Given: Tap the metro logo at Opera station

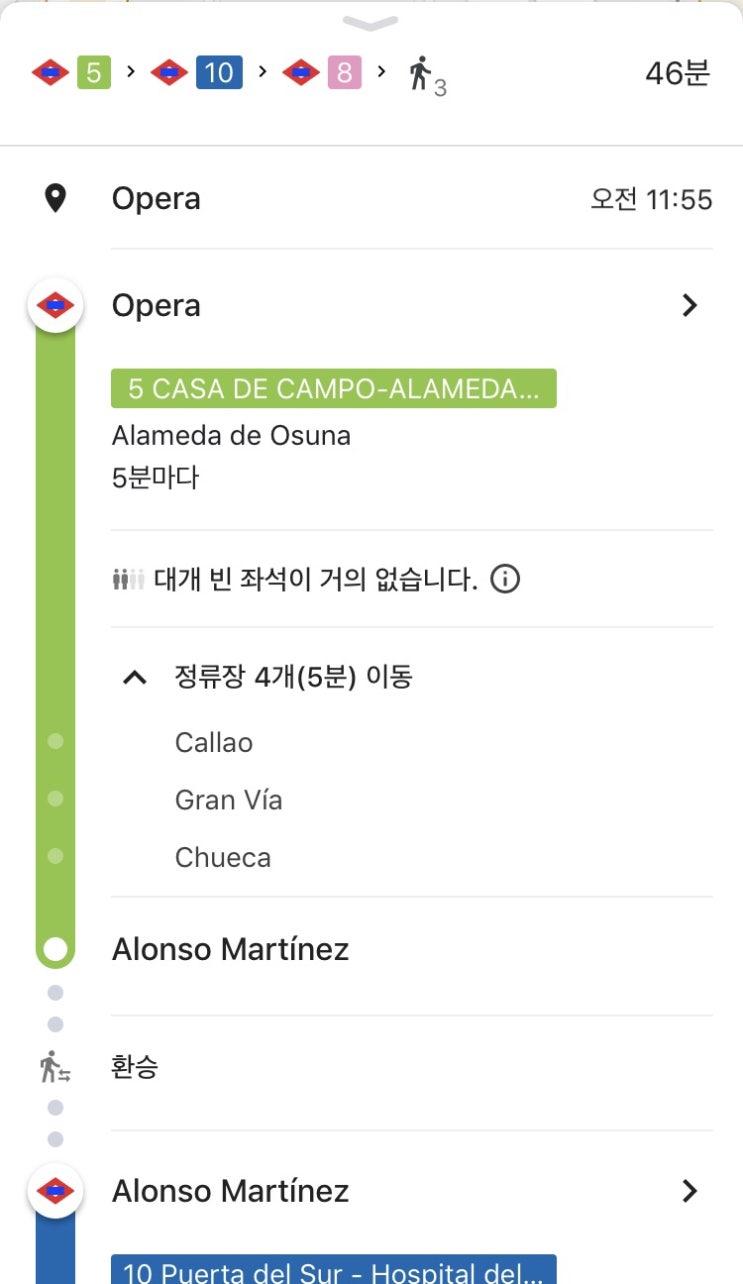Looking at the screenshot, I should coord(55,305).
